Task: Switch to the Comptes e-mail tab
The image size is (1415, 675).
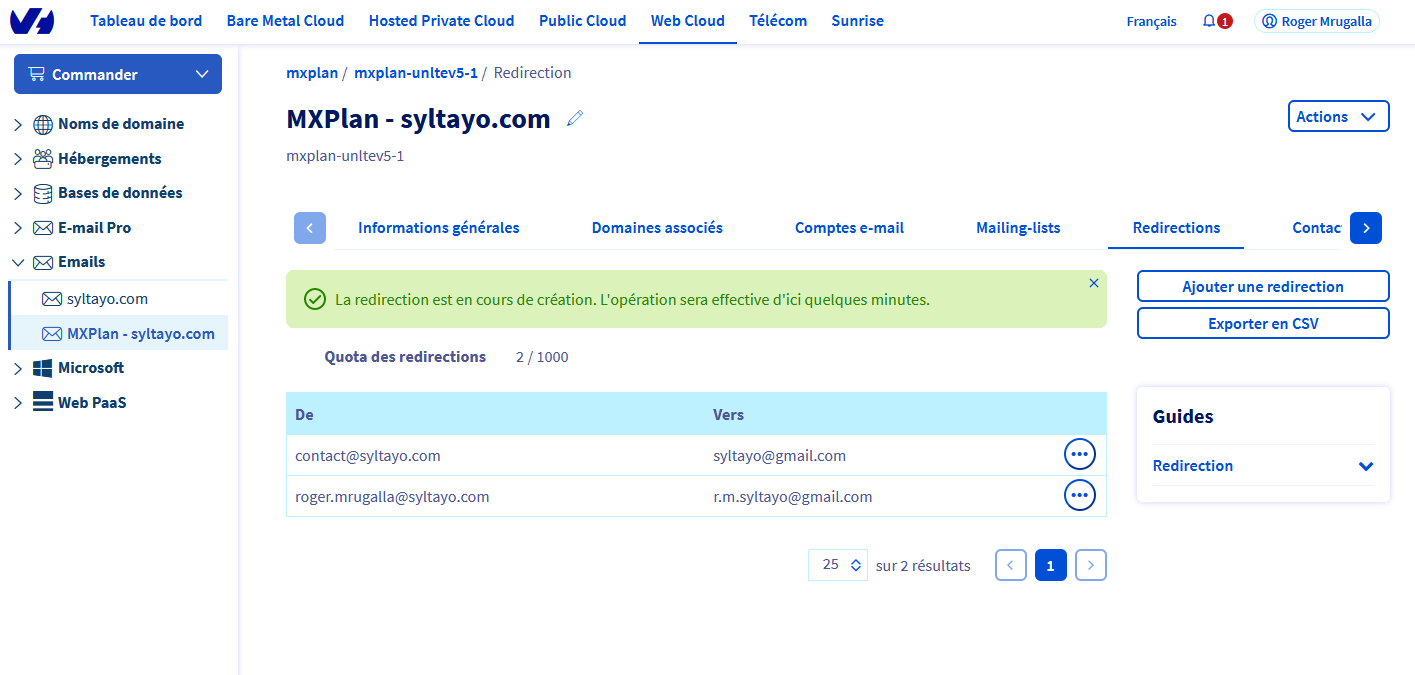Action: pos(849,228)
